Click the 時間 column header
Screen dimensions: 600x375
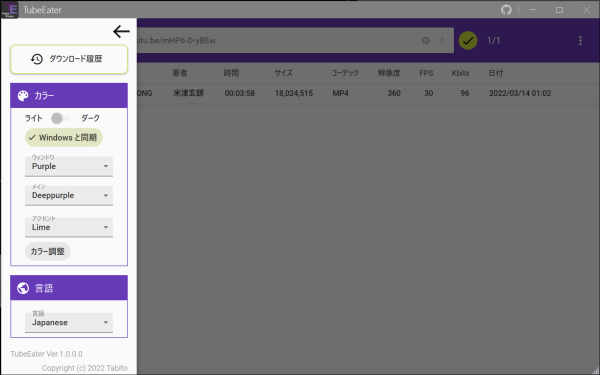232,73
